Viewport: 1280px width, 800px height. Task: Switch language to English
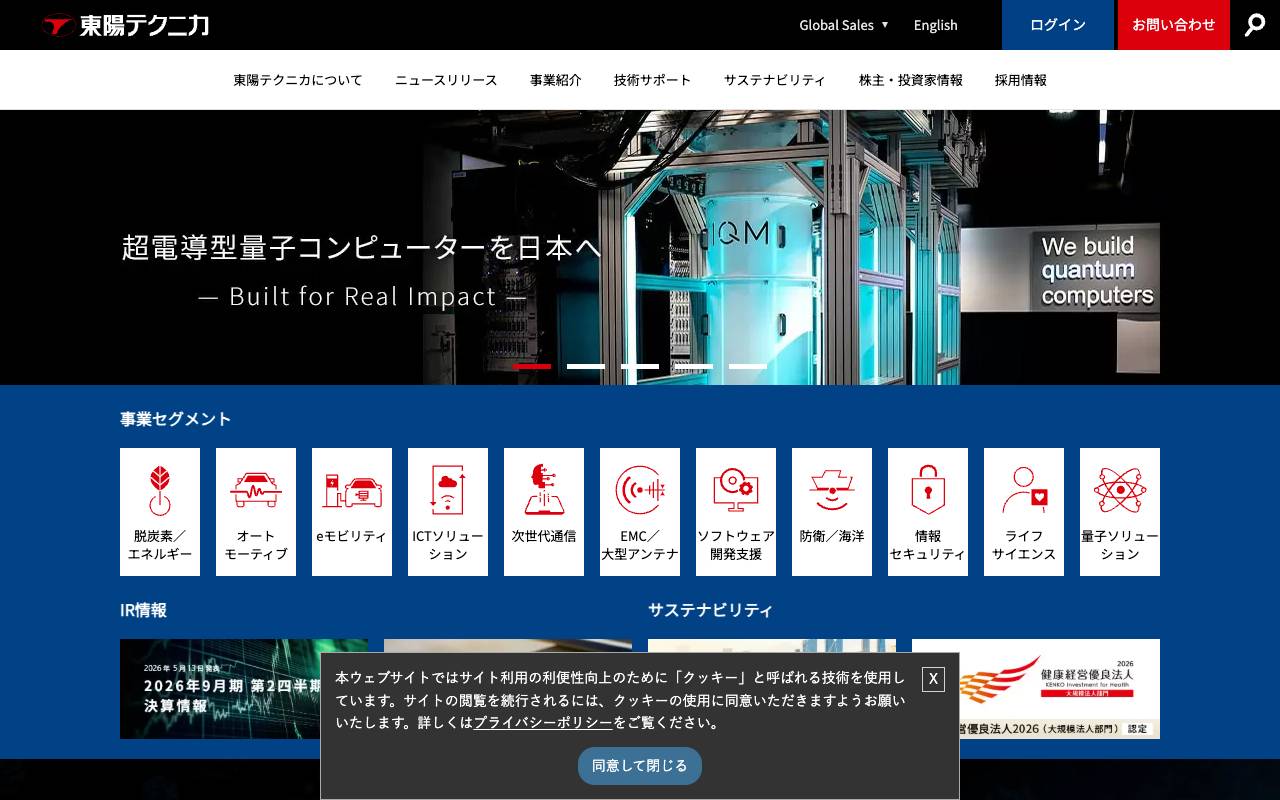(x=936, y=25)
